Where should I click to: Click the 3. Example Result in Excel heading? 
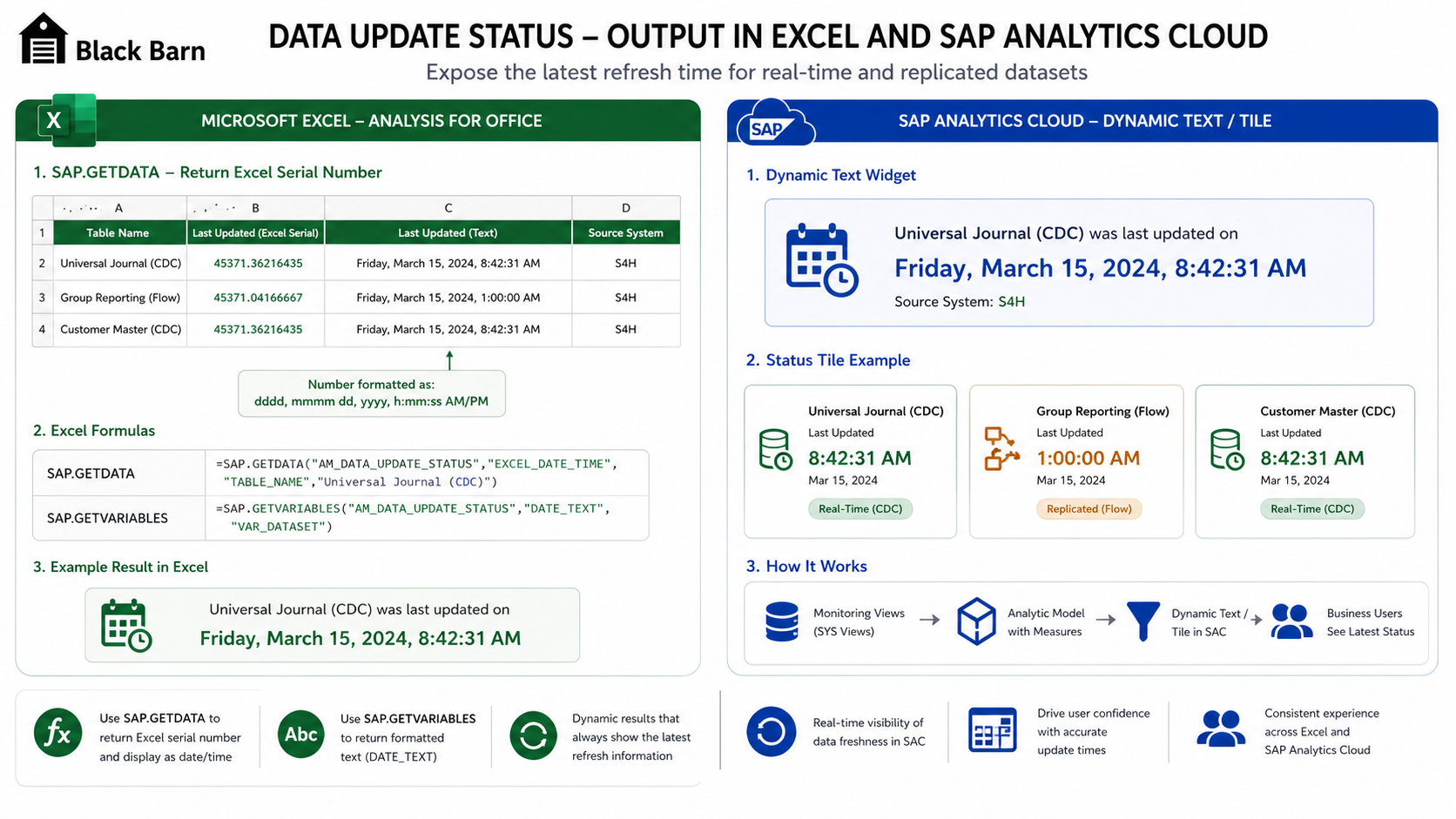click(120, 567)
